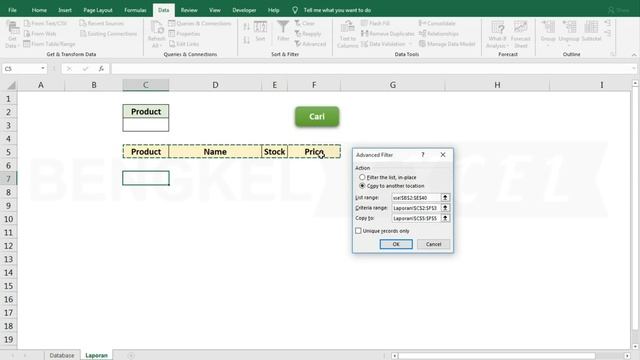
Task: Click the Sort button in ribbon
Action: (x=260, y=31)
